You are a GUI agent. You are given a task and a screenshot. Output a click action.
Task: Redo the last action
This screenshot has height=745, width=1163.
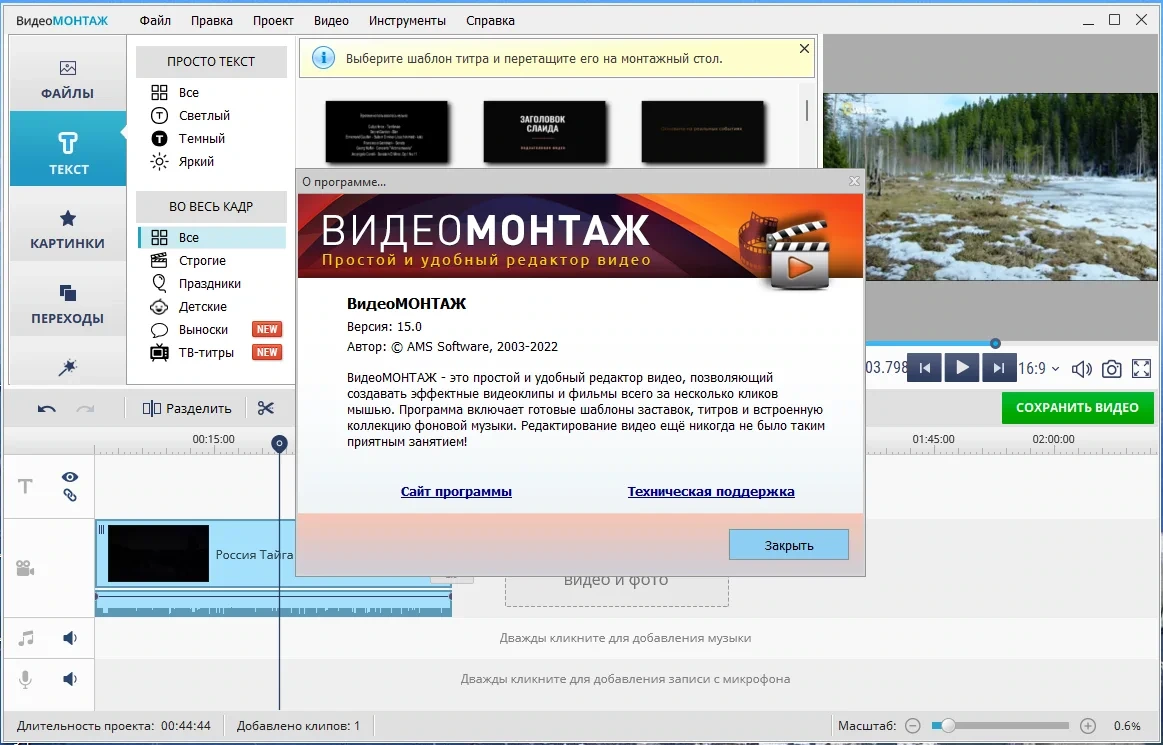(x=86, y=408)
